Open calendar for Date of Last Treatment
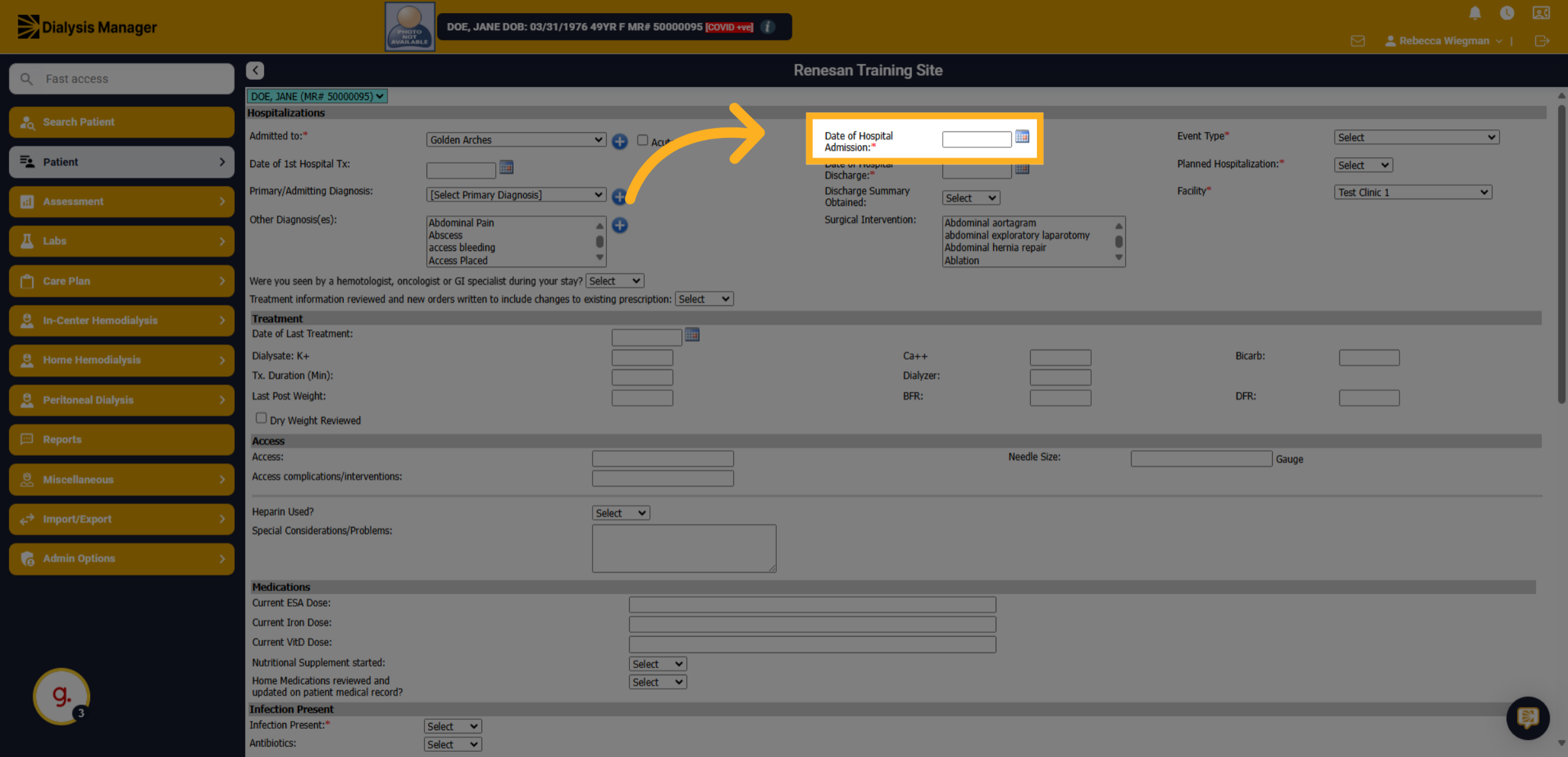The height and width of the screenshot is (757, 1568). tap(693, 335)
